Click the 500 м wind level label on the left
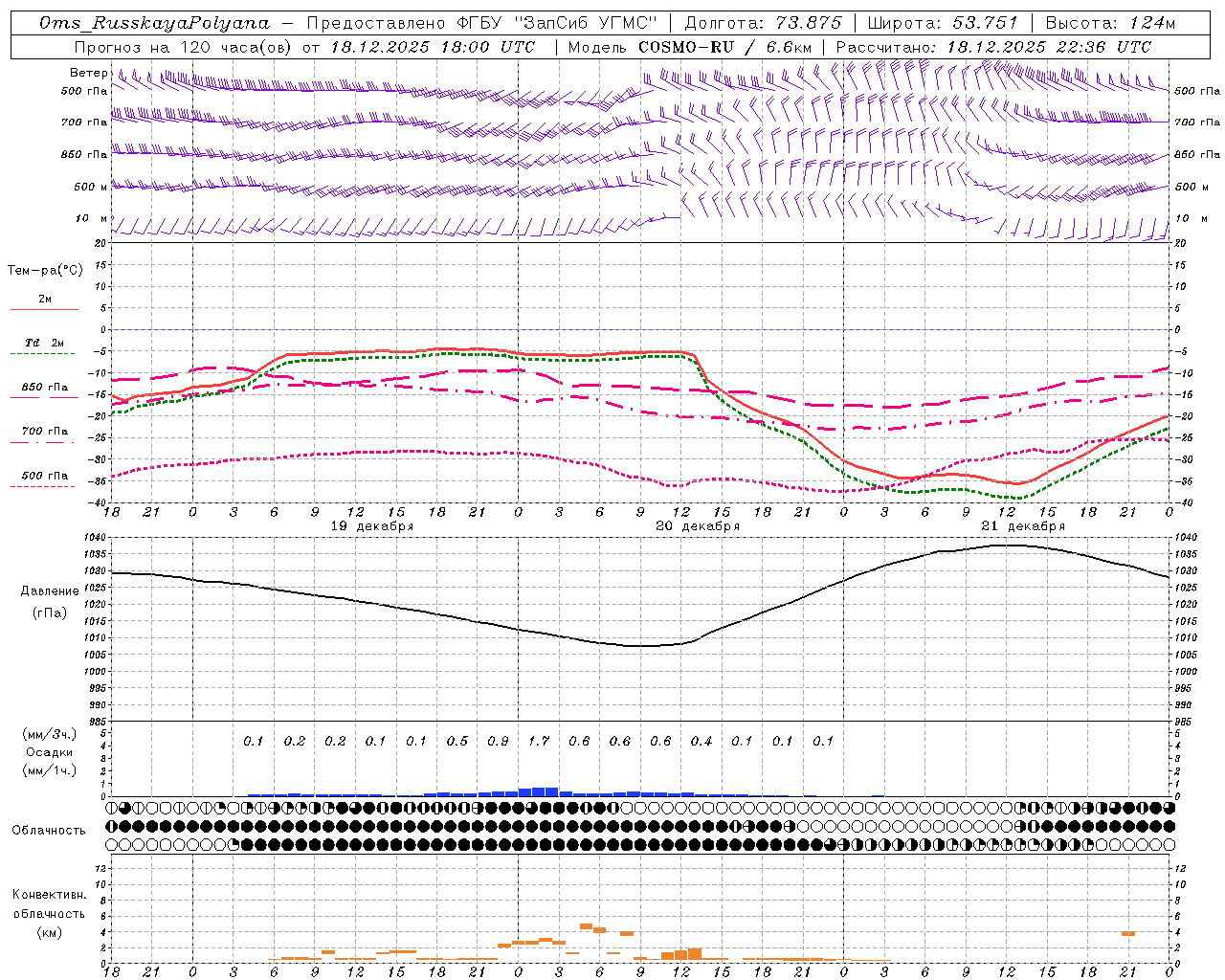The height and width of the screenshot is (980, 1225). pyautogui.click(x=92, y=188)
